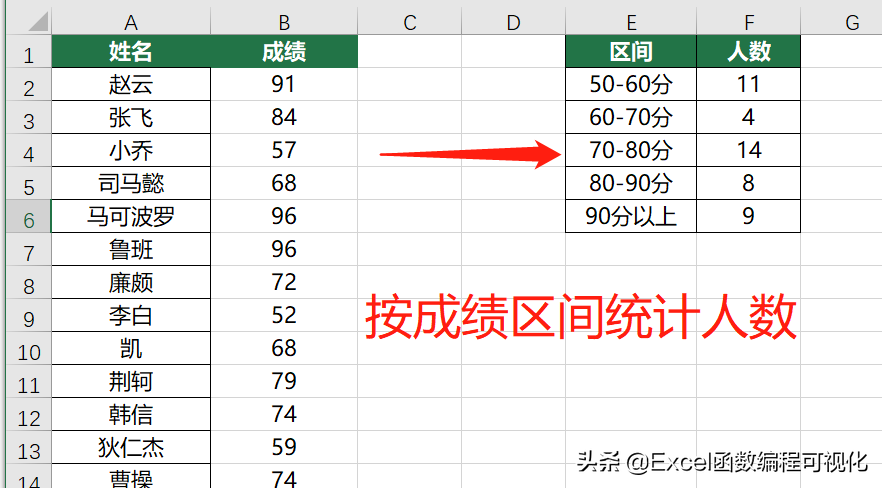Click the 90分以上 interval cell

pos(631,216)
